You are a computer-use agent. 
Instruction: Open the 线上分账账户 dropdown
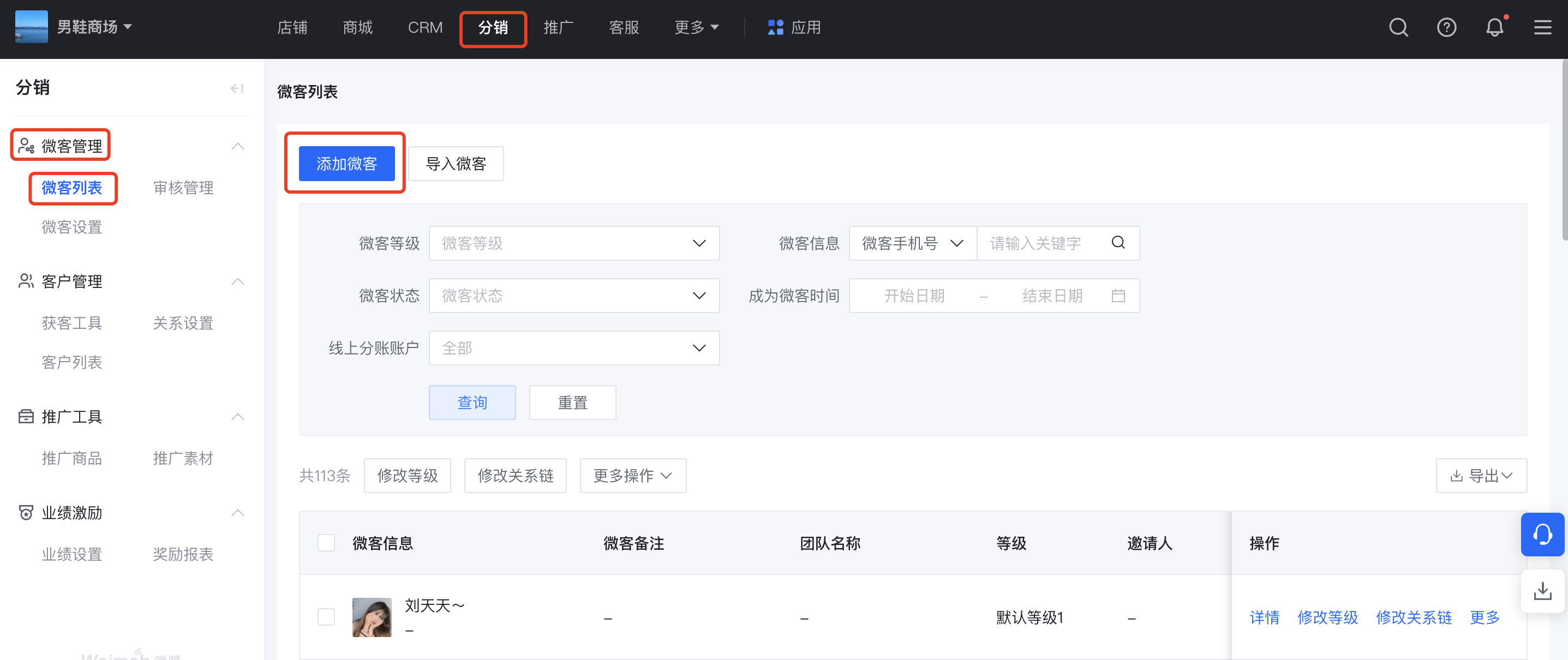(574, 348)
